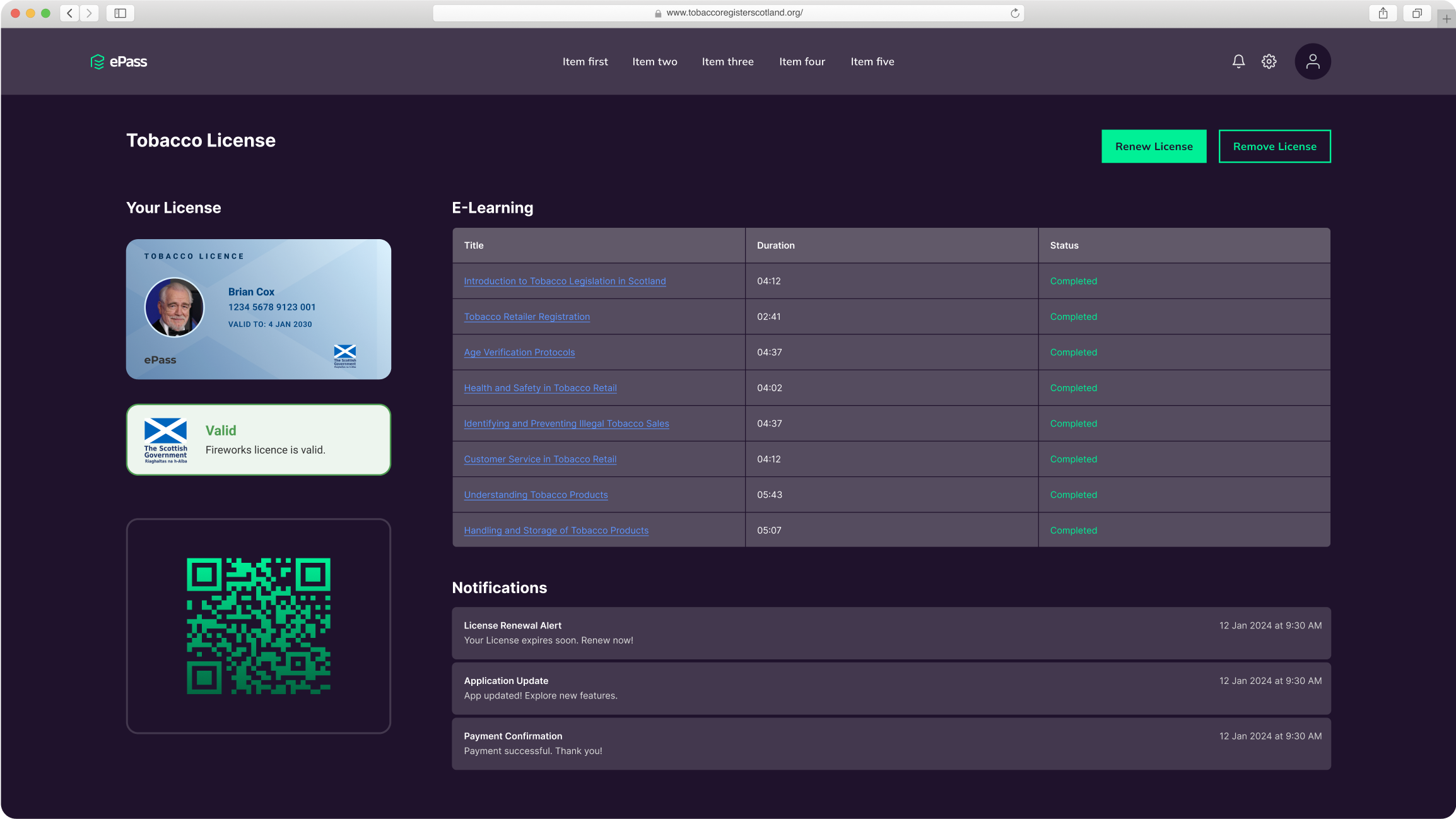Click the license QR code

[x=258, y=625]
